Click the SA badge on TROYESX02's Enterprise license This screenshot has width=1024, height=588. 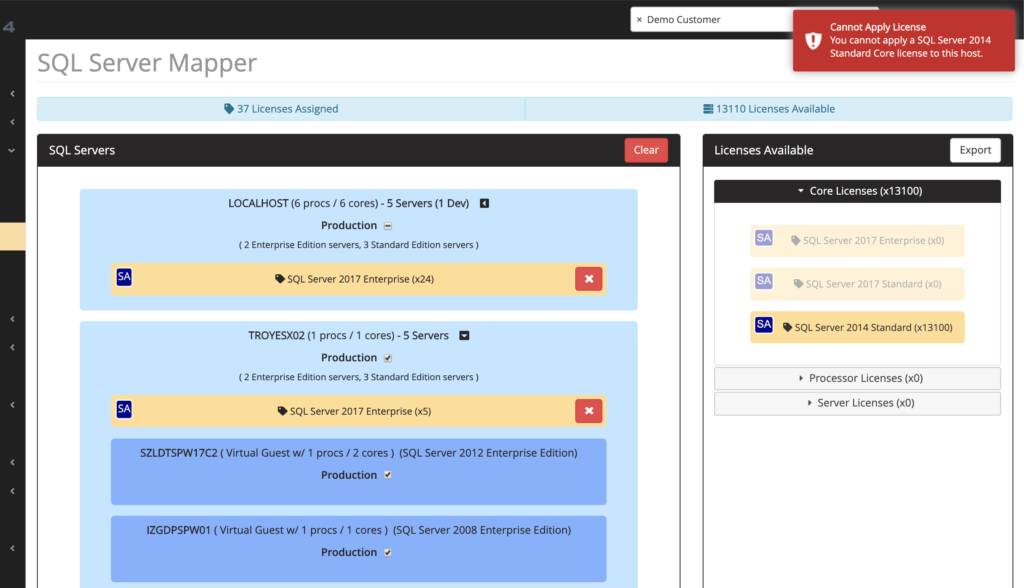click(124, 409)
